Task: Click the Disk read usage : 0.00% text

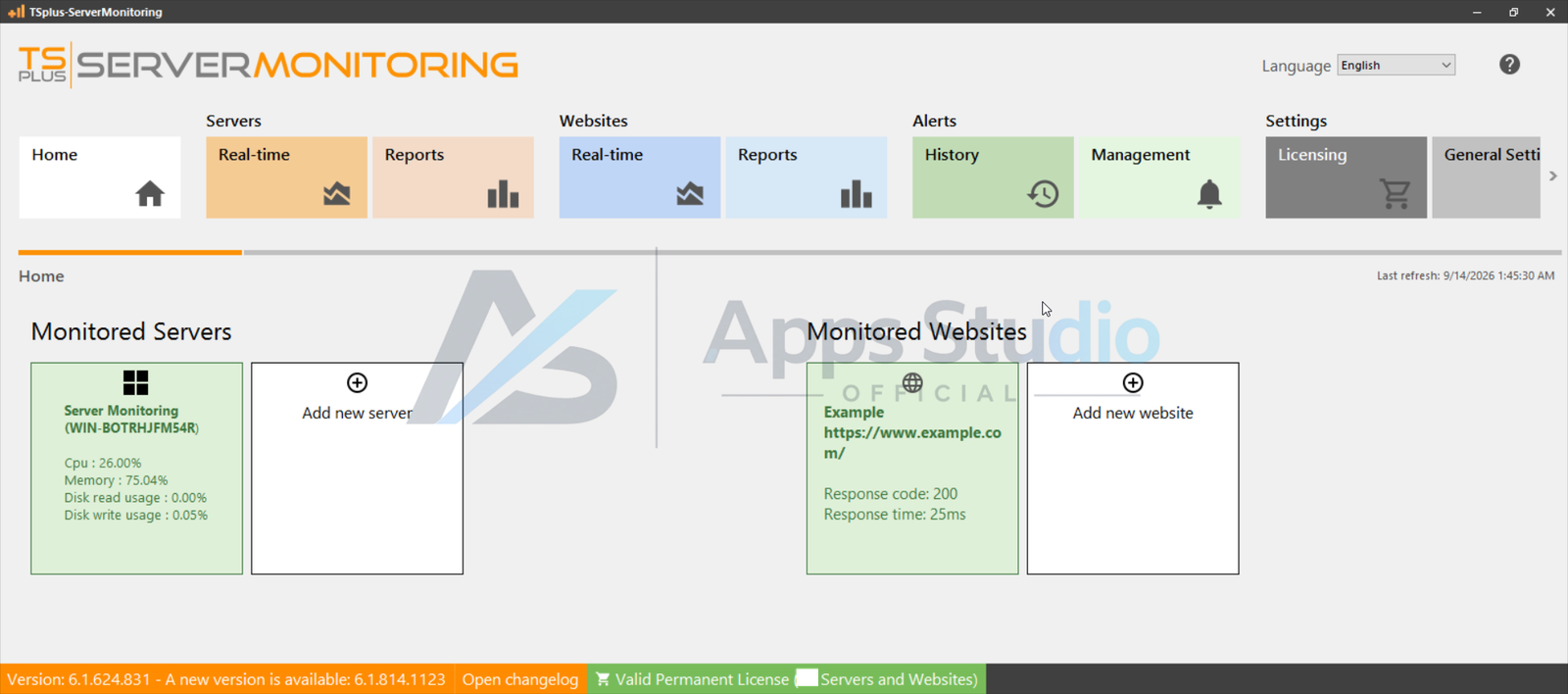Action: pos(135,498)
